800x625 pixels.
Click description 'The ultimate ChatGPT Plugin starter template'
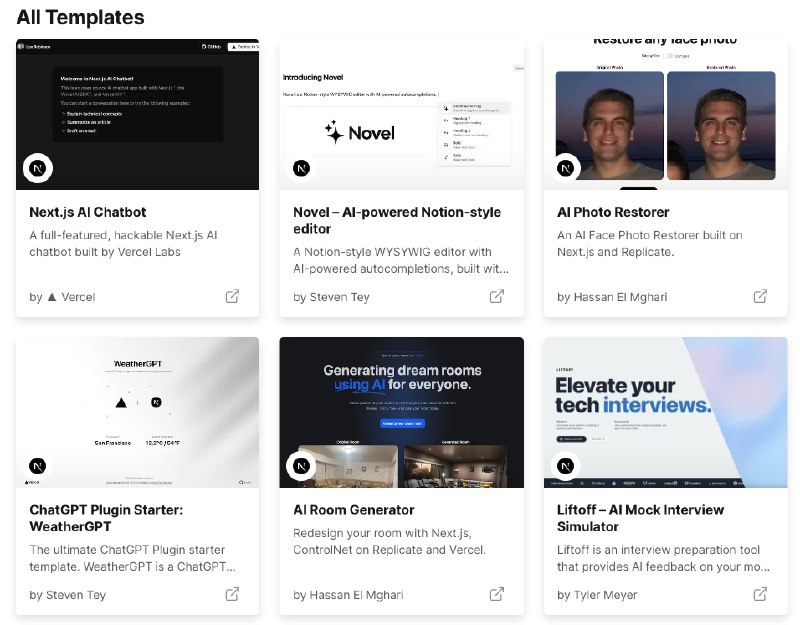[x=132, y=558]
